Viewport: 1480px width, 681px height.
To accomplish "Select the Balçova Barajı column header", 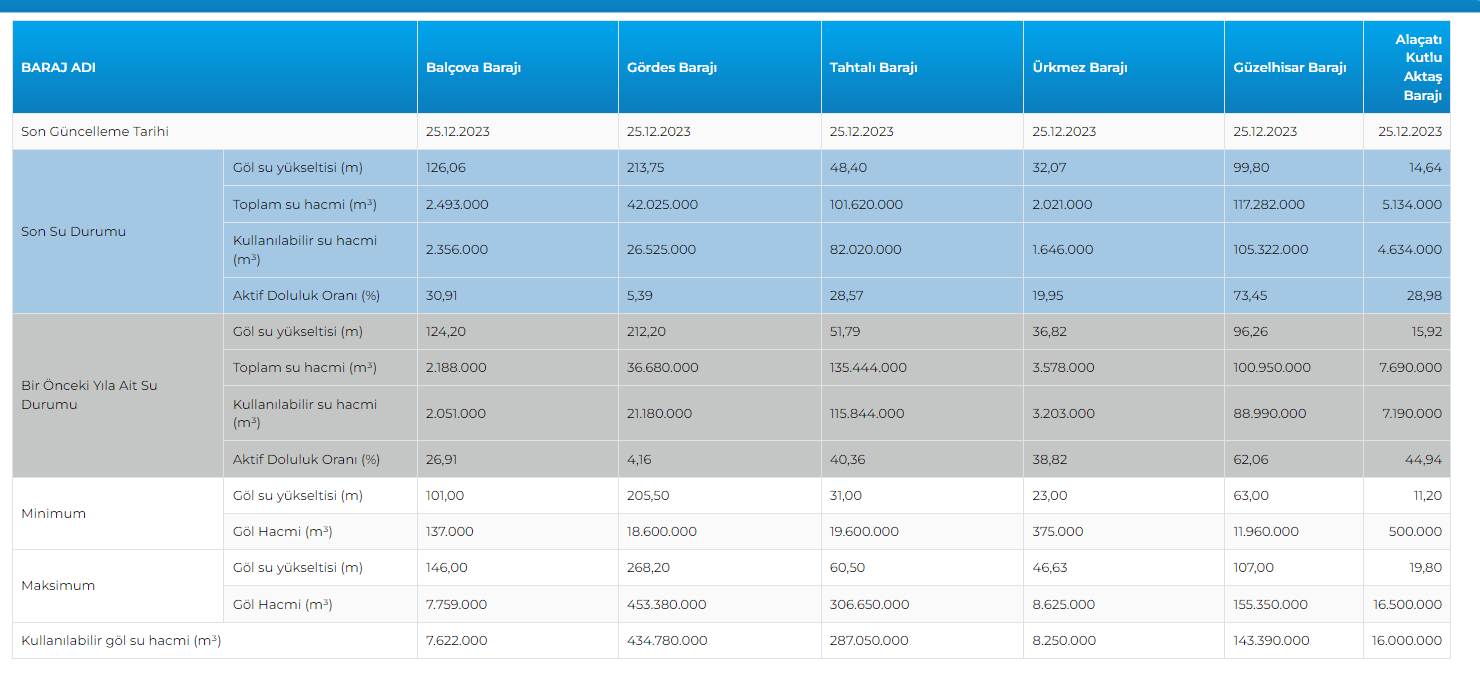I will [x=473, y=68].
